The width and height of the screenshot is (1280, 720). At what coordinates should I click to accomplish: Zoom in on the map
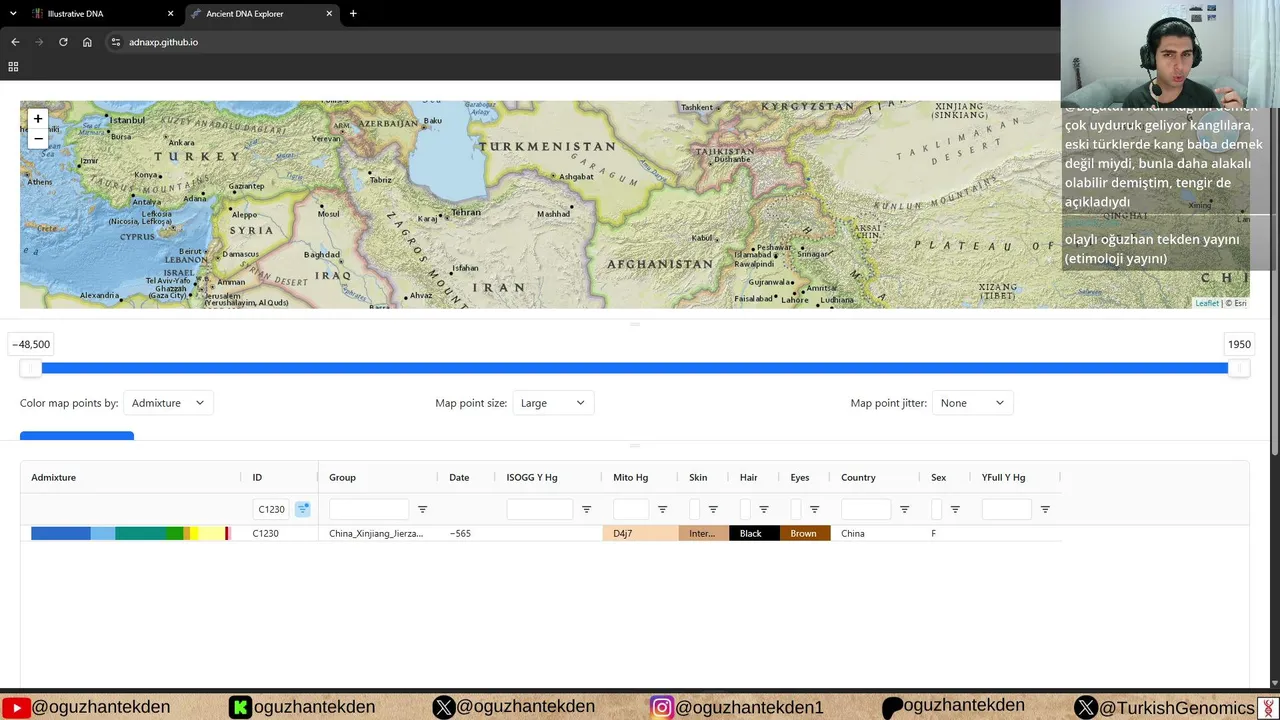(x=38, y=119)
